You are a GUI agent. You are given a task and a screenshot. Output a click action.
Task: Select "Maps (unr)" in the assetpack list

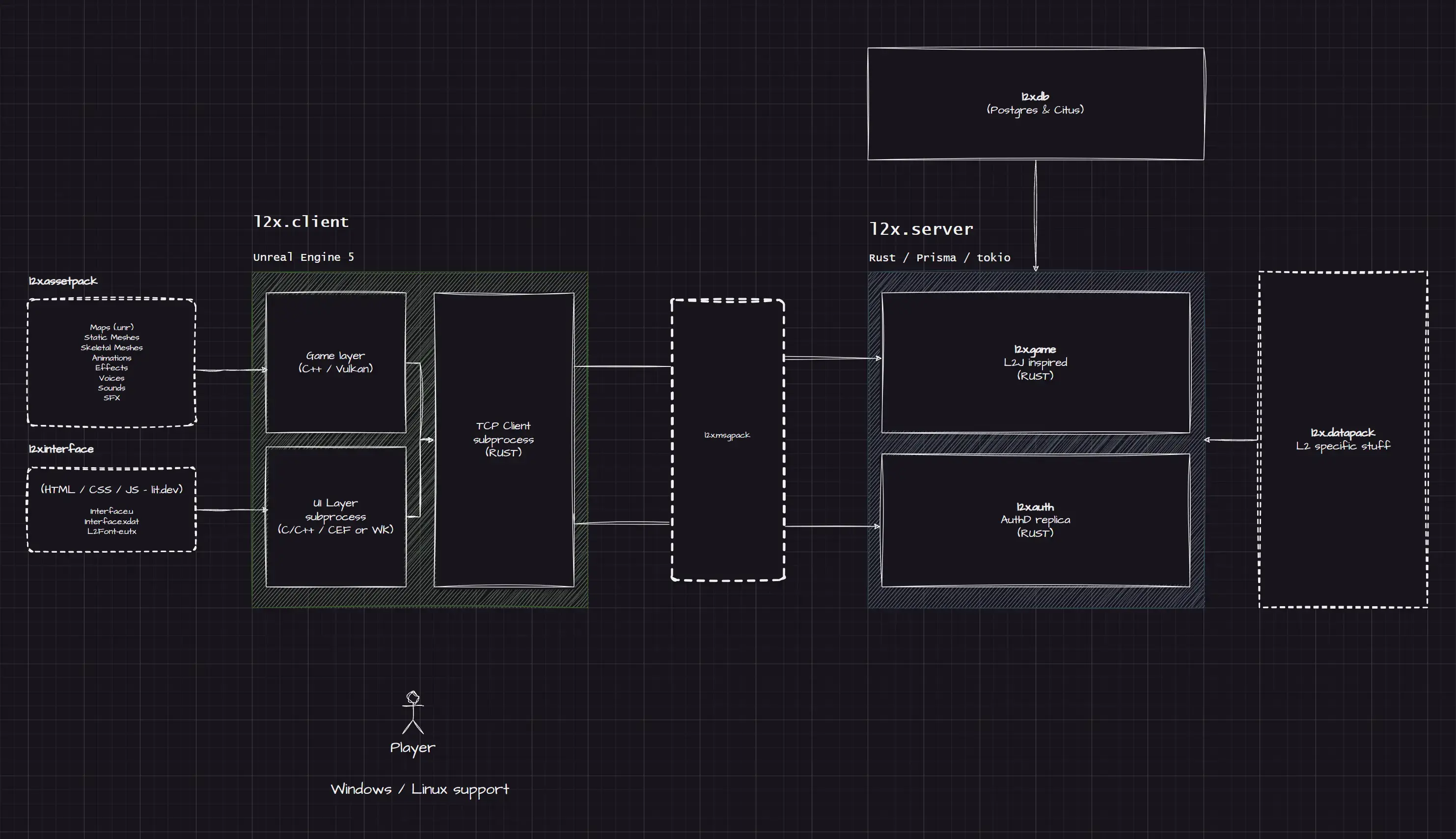[x=112, y=327]
